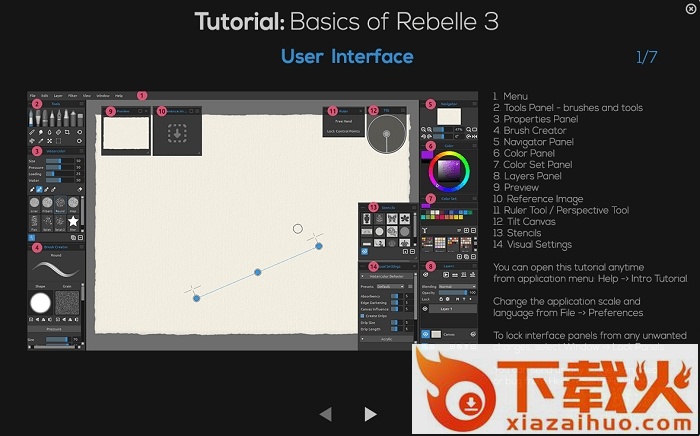Click '13 Stencils' in the legend list

(517, 233)
